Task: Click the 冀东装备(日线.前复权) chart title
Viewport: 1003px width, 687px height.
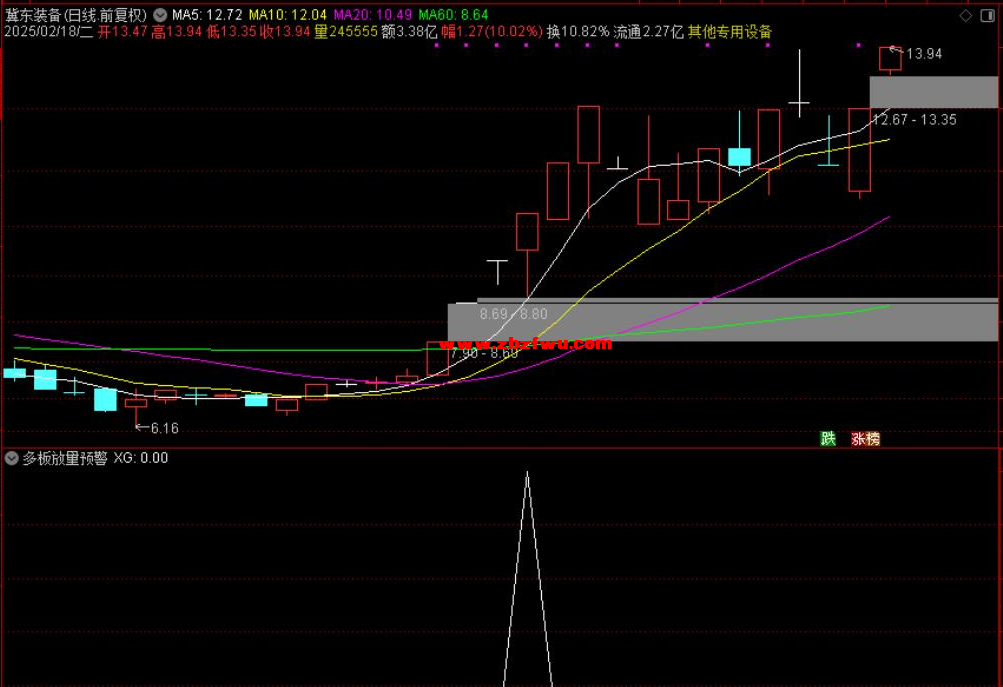Action: point(76,15)
